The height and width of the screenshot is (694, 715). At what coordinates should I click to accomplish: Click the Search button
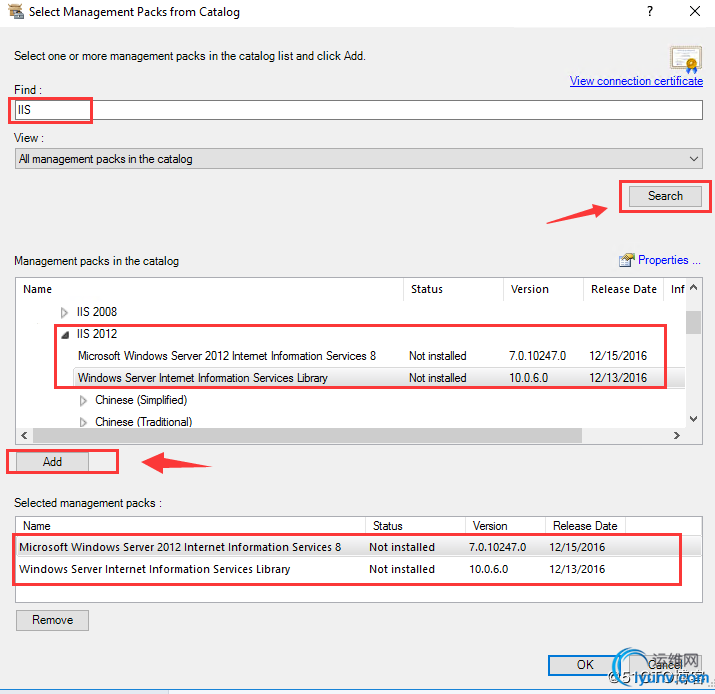coord(665,196)
